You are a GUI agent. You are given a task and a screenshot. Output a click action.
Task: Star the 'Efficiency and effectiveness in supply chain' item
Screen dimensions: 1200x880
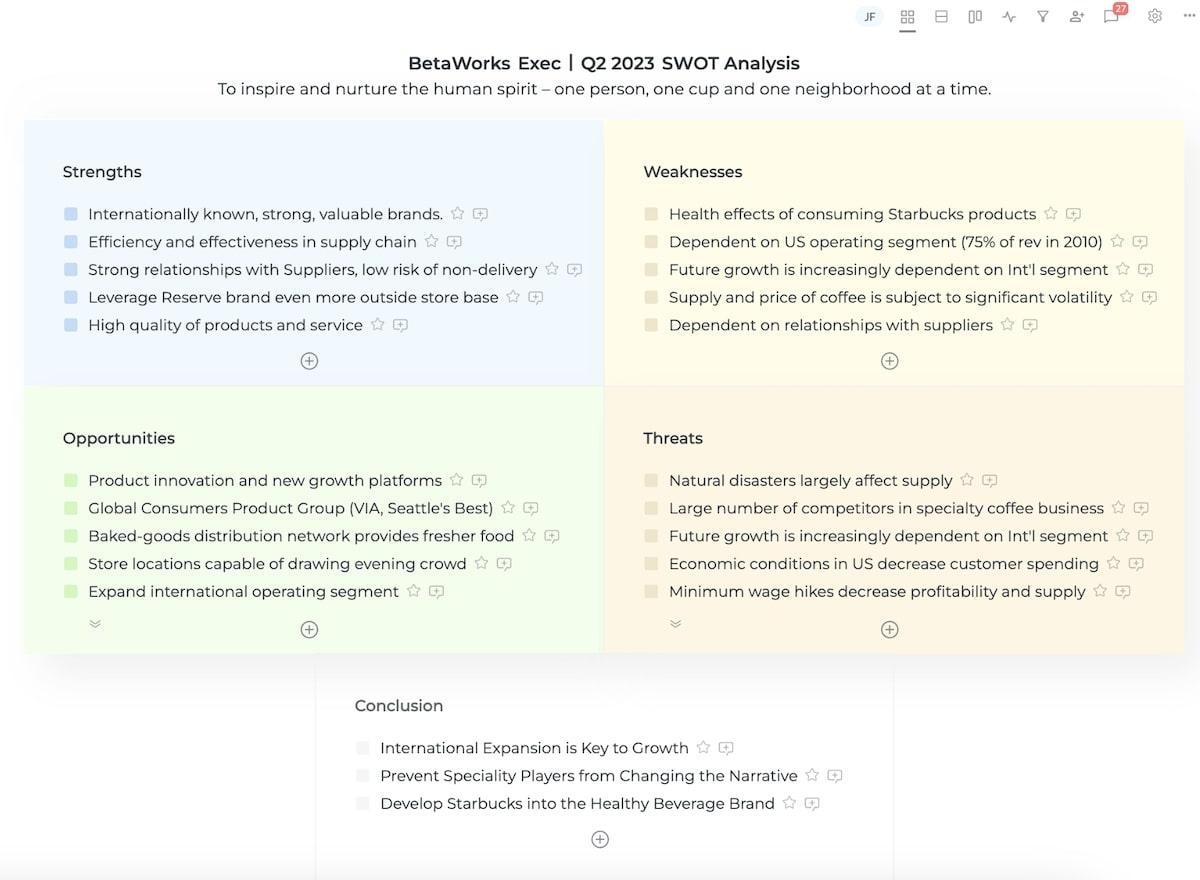[x=431, y=241]
